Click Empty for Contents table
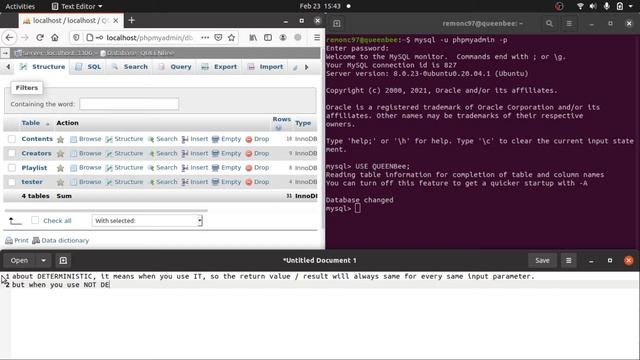640x360 pixels. click(x=227, y=139)
